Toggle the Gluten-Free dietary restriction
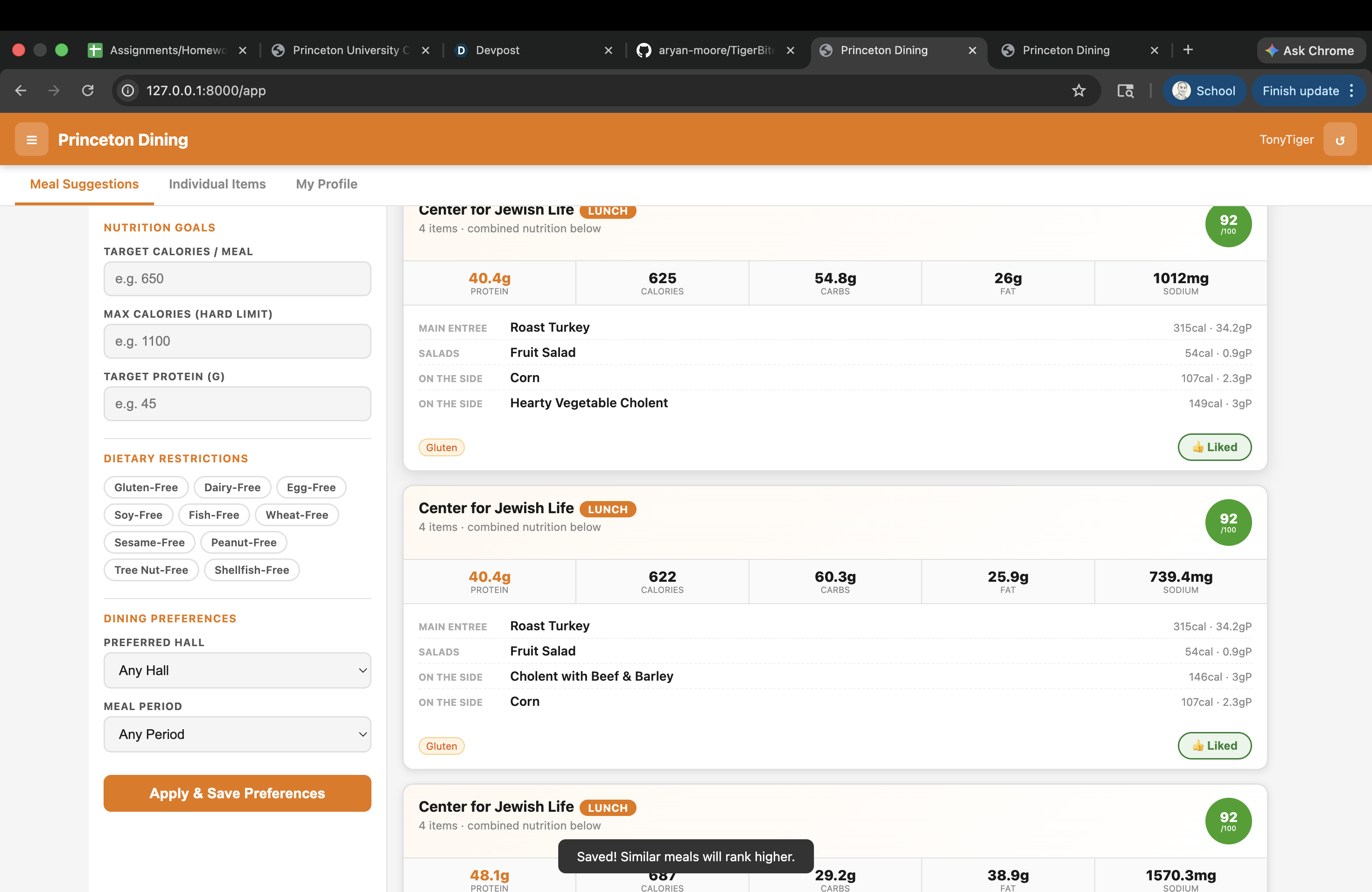The height and width of the screenshot is (892, 1372). click(x=146, y=488)
